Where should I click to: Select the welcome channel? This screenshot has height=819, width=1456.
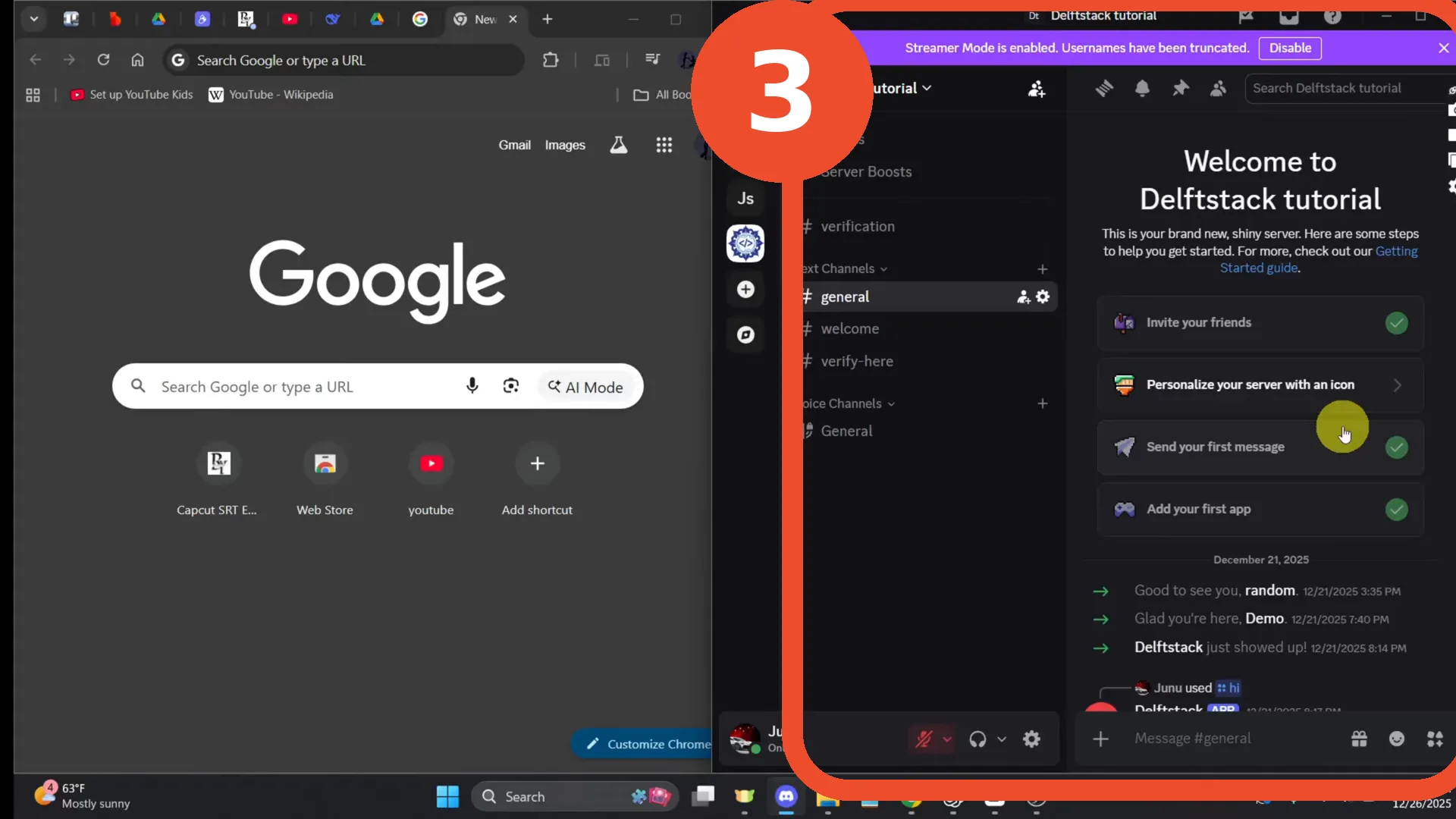pyautogui.click(x=929, y=328)
